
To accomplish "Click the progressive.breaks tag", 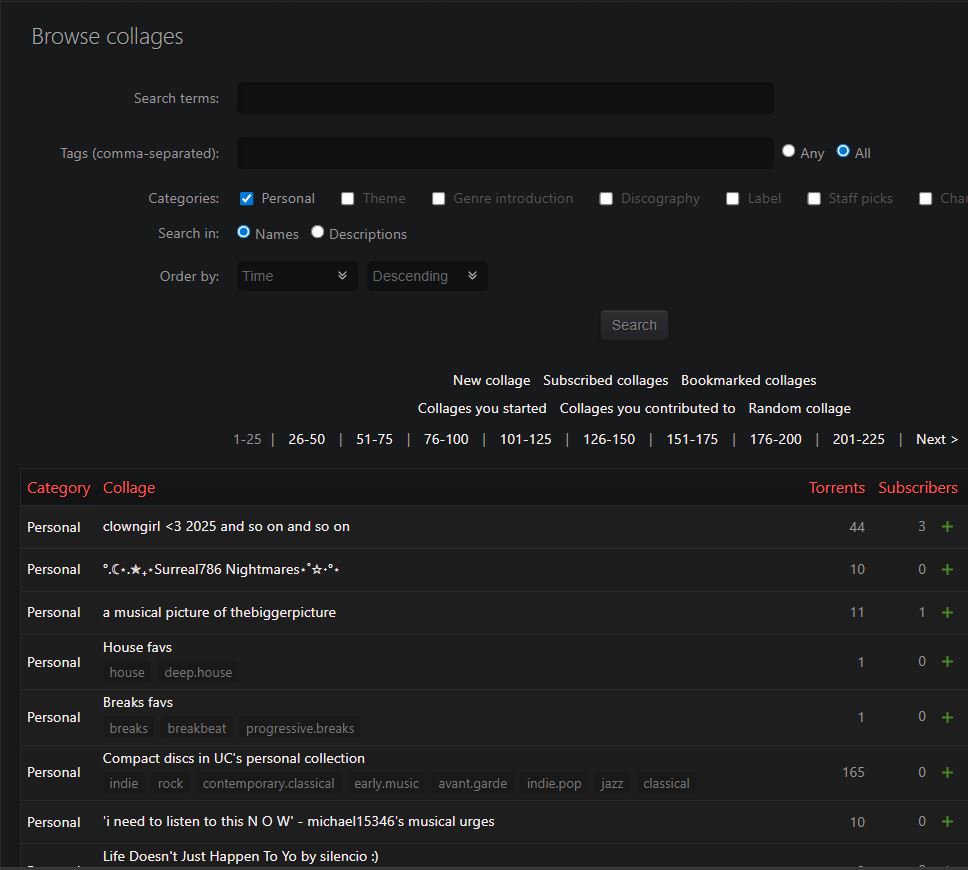I will point(300,729).
